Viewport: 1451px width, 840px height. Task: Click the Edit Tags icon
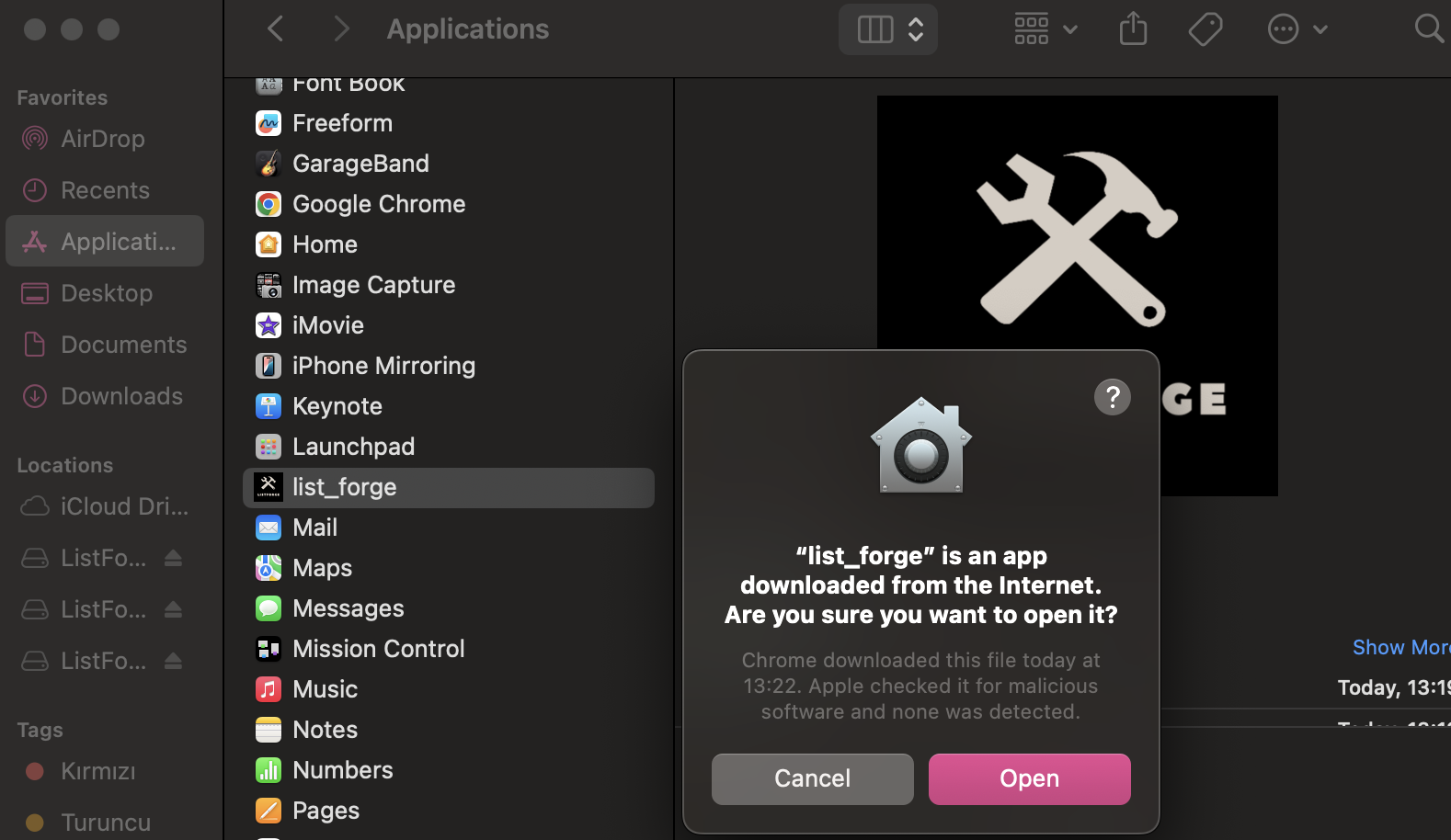click(1205, 29)
